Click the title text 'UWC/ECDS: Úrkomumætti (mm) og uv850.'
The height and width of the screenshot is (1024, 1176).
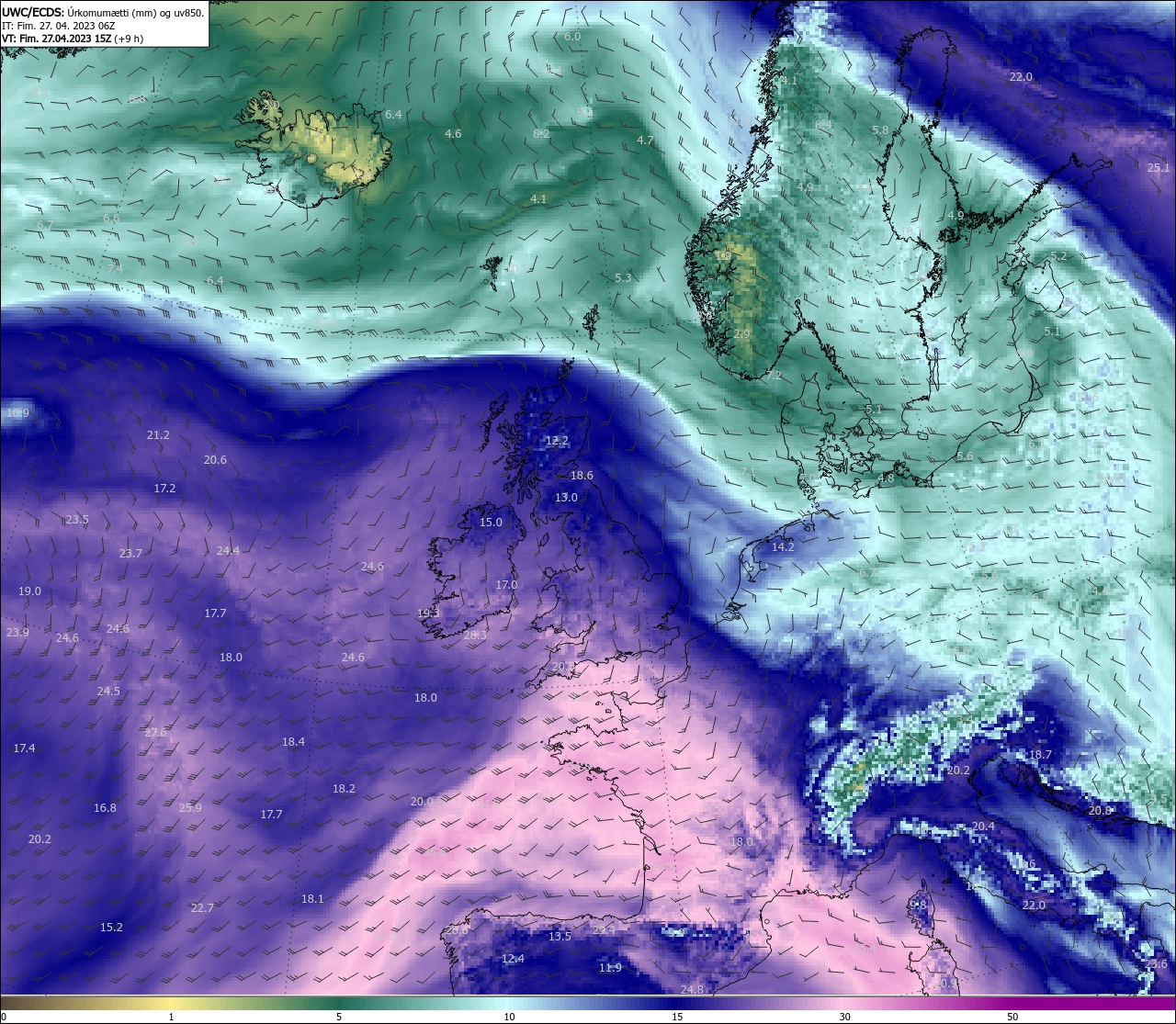tap(104, 13)
